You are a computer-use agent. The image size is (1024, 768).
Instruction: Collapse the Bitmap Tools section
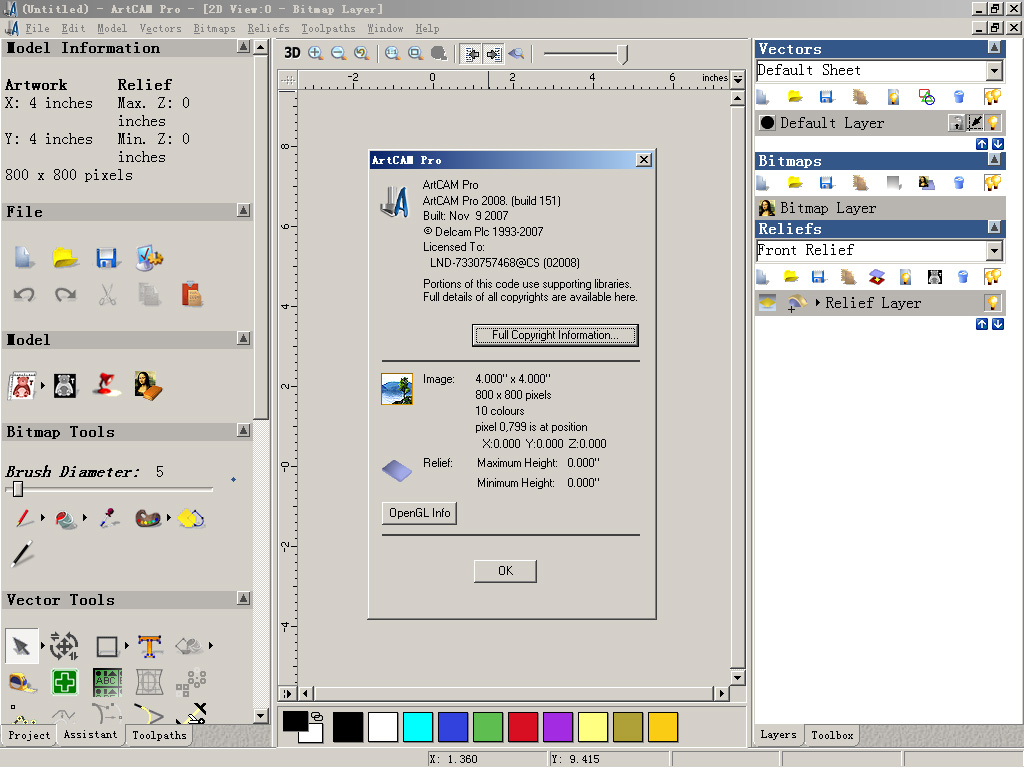(244, 430)
